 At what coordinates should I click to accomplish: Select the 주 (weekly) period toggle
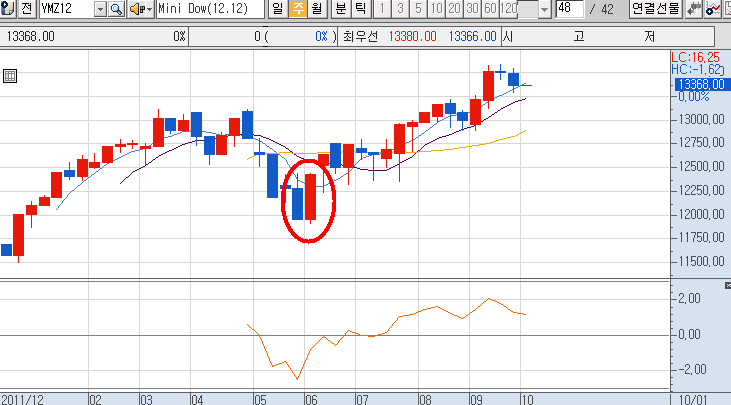pos(298,9)
